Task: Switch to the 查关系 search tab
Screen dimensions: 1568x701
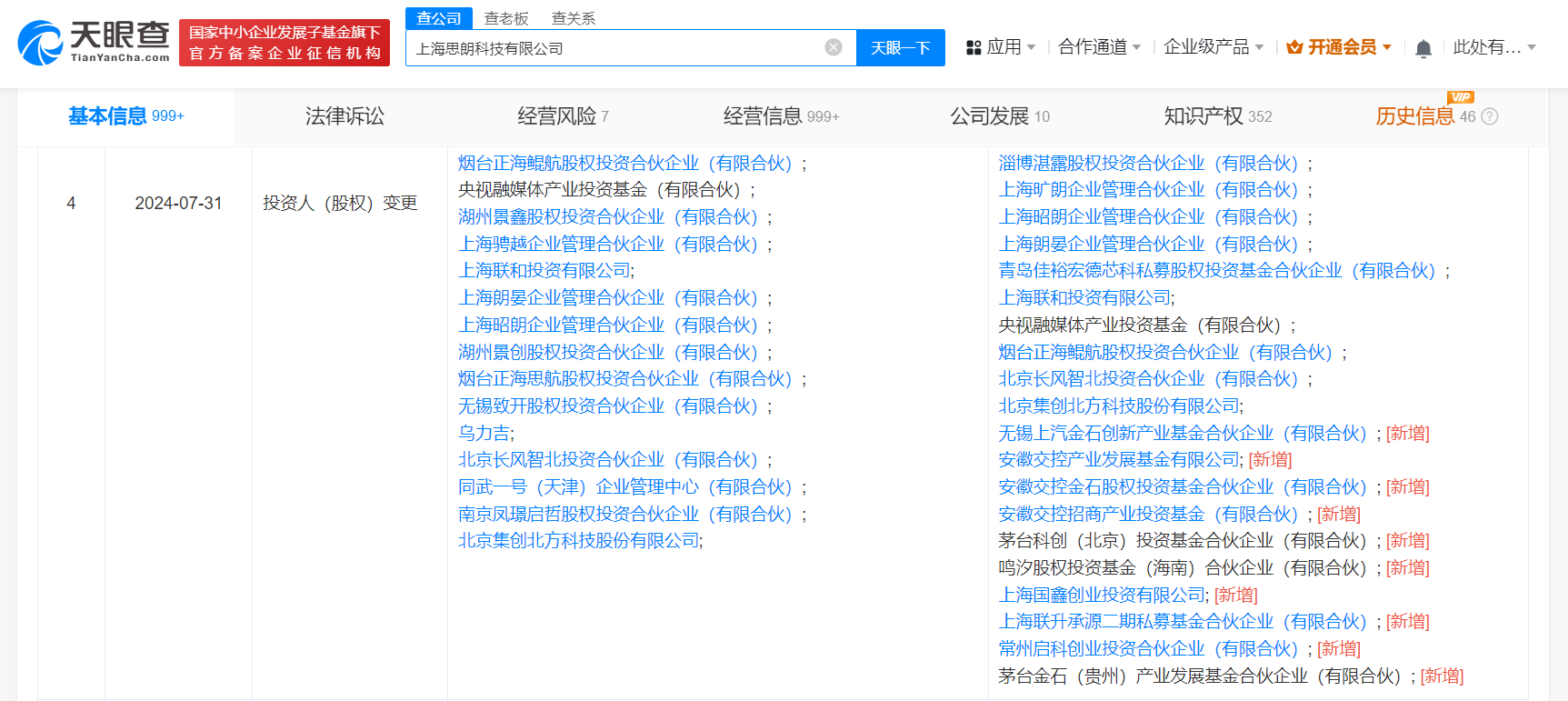Action: (x=574, y=18)
